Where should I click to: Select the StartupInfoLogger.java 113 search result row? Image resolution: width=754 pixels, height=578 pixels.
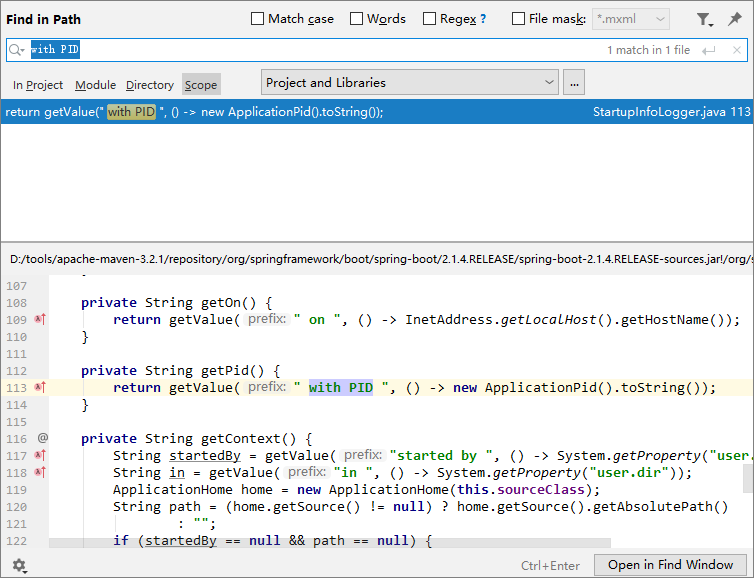point(377,112)
